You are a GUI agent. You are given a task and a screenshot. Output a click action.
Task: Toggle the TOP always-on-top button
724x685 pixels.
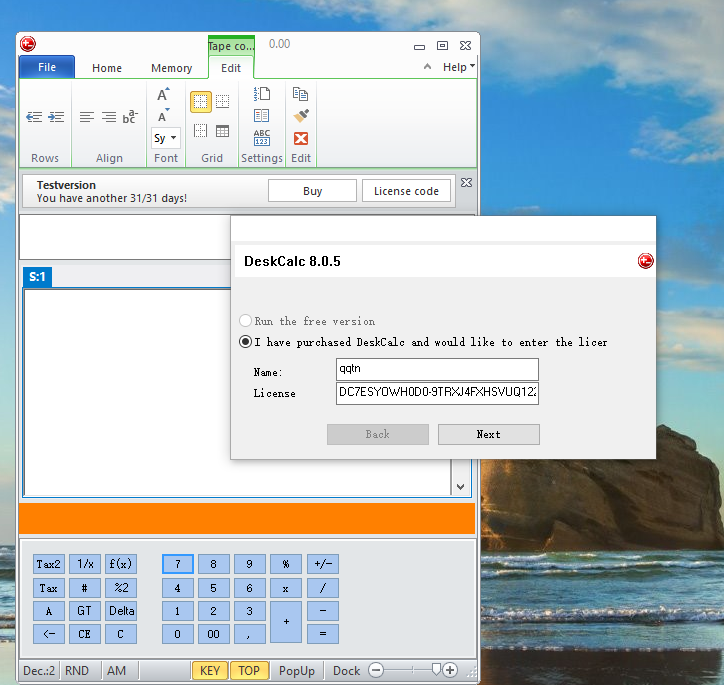pos(249,670)
